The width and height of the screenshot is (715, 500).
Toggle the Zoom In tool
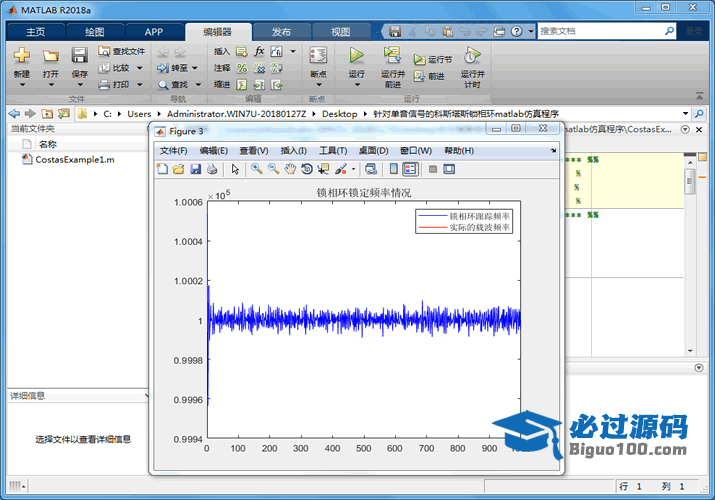click(257, 169)
